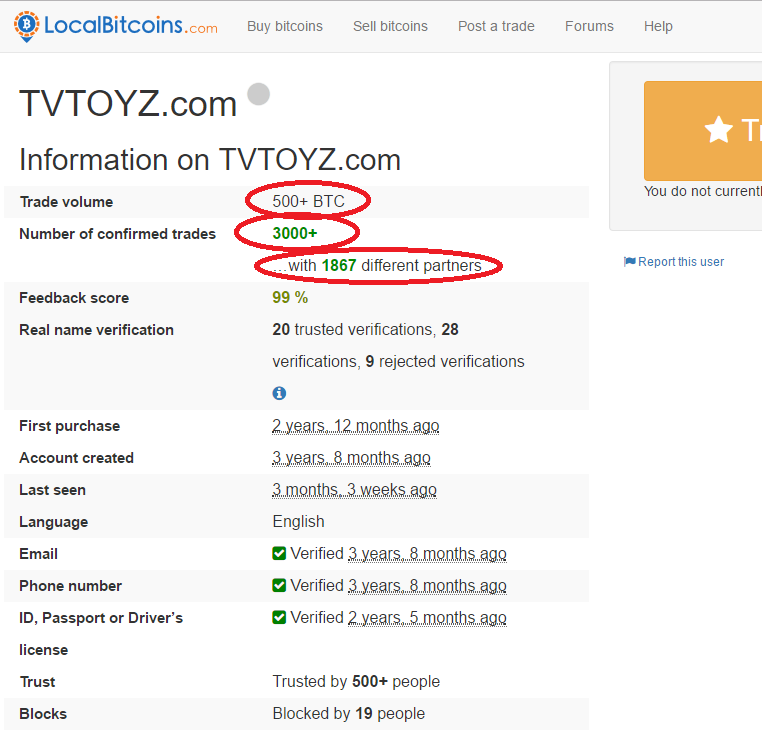Click the green checkmark in the Email row
The width and height of the screenshot is (762, 733).
[x=279, y=554]
